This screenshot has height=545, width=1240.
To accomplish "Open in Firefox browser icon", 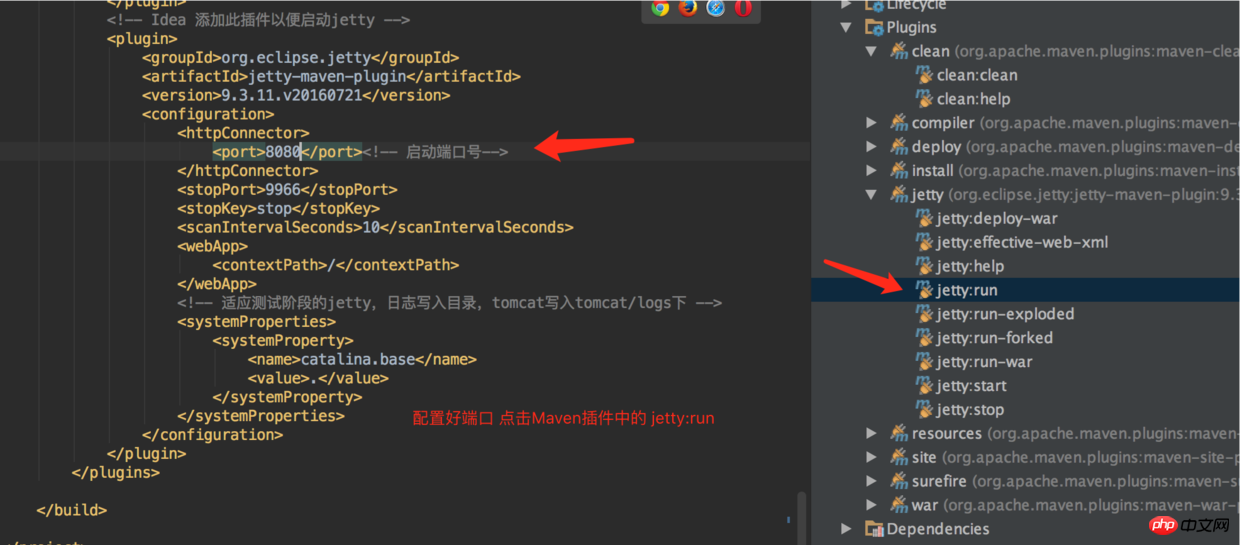I will pos(688,8).
